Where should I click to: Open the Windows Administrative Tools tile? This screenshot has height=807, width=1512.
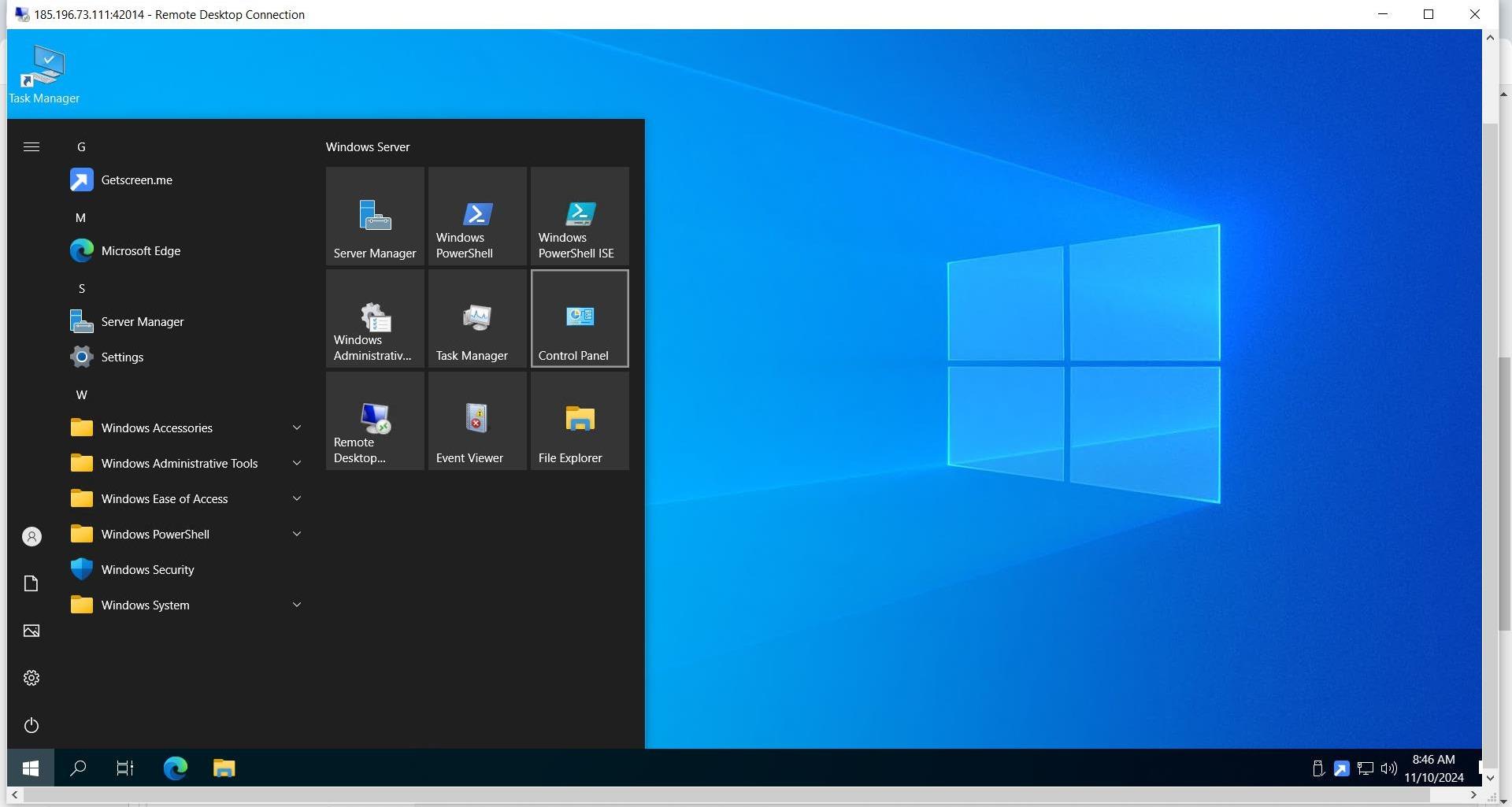point(375,318)
